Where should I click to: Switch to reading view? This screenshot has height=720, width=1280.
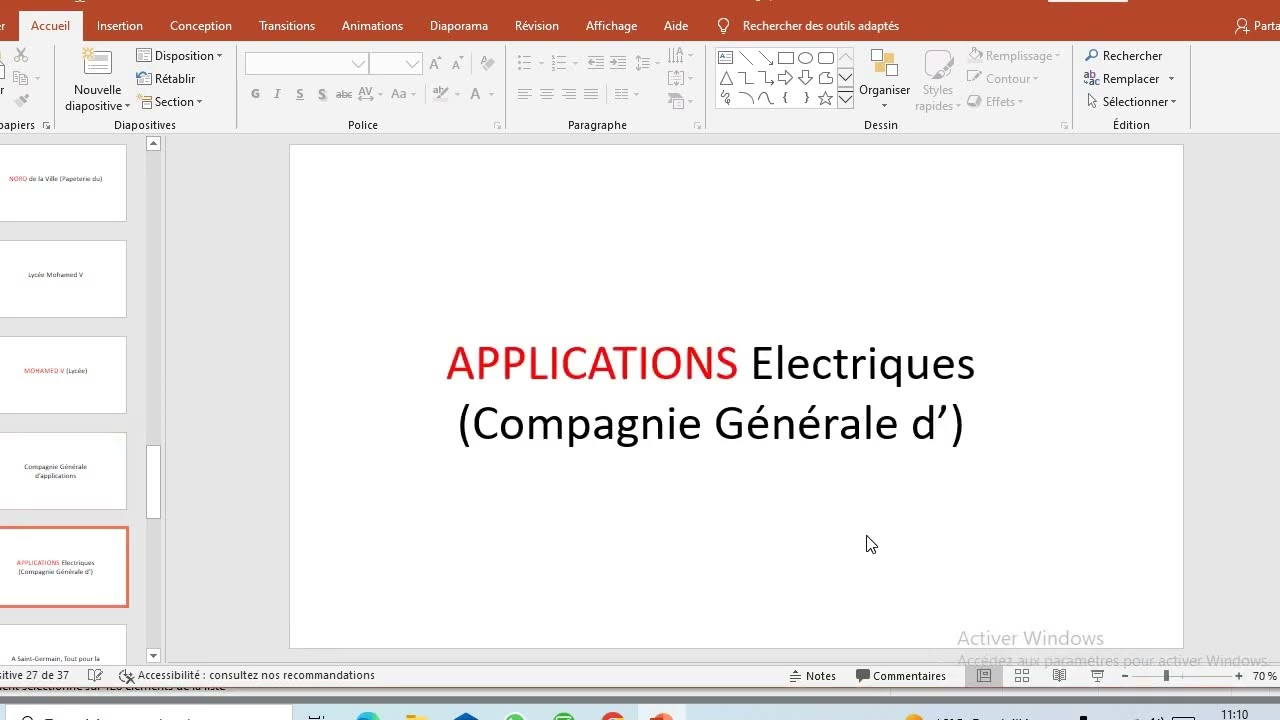(1060, 676)
